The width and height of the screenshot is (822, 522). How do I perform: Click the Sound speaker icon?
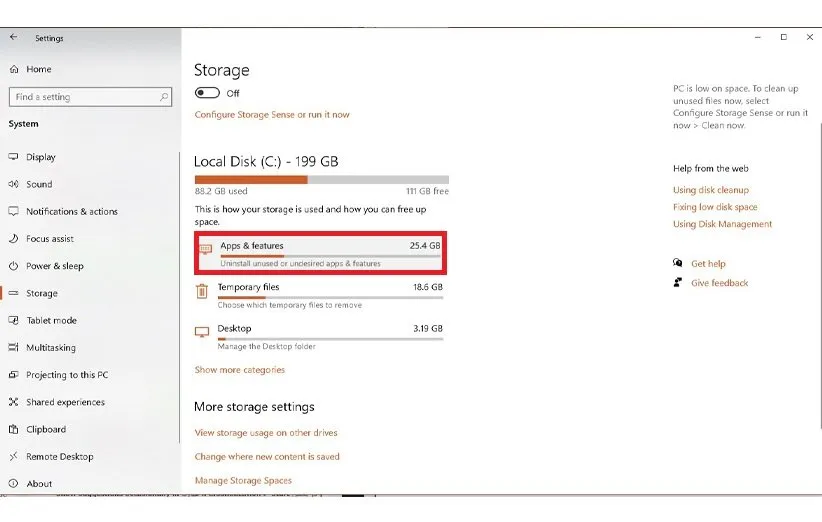pyautogui.click(x=14, y=184)
